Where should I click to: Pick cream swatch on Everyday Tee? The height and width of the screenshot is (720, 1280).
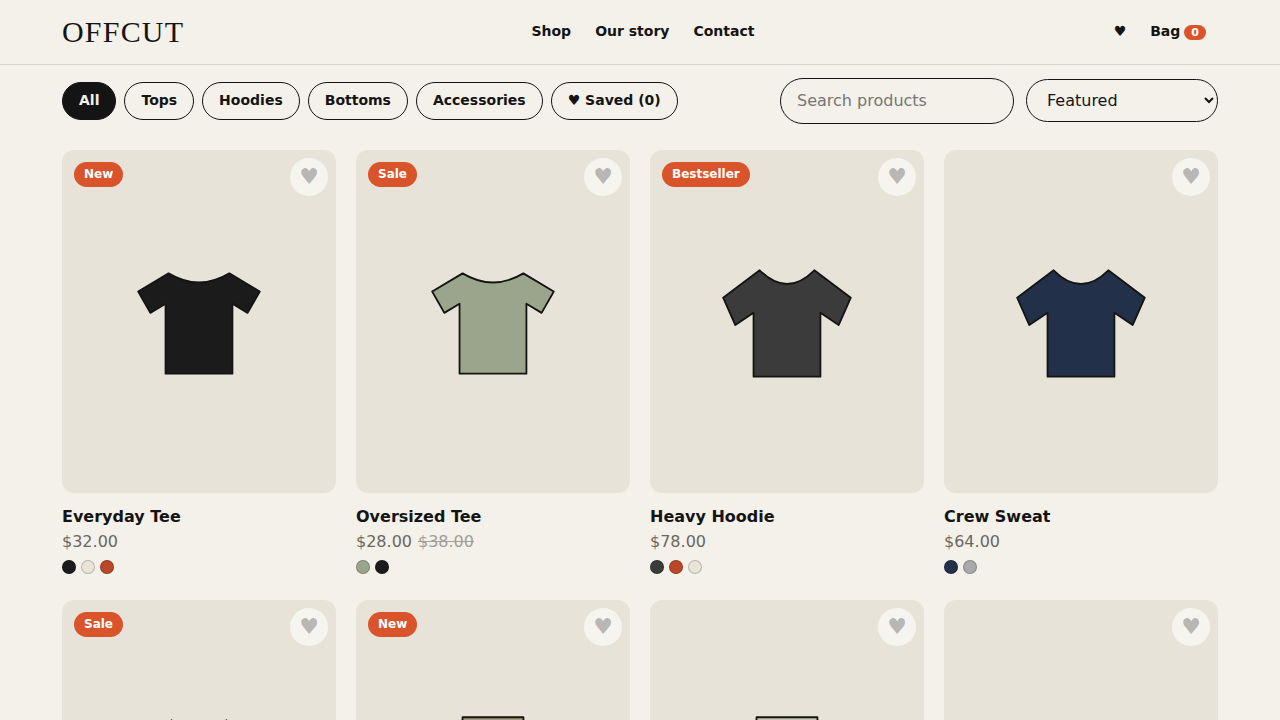[x=88, y=567]
